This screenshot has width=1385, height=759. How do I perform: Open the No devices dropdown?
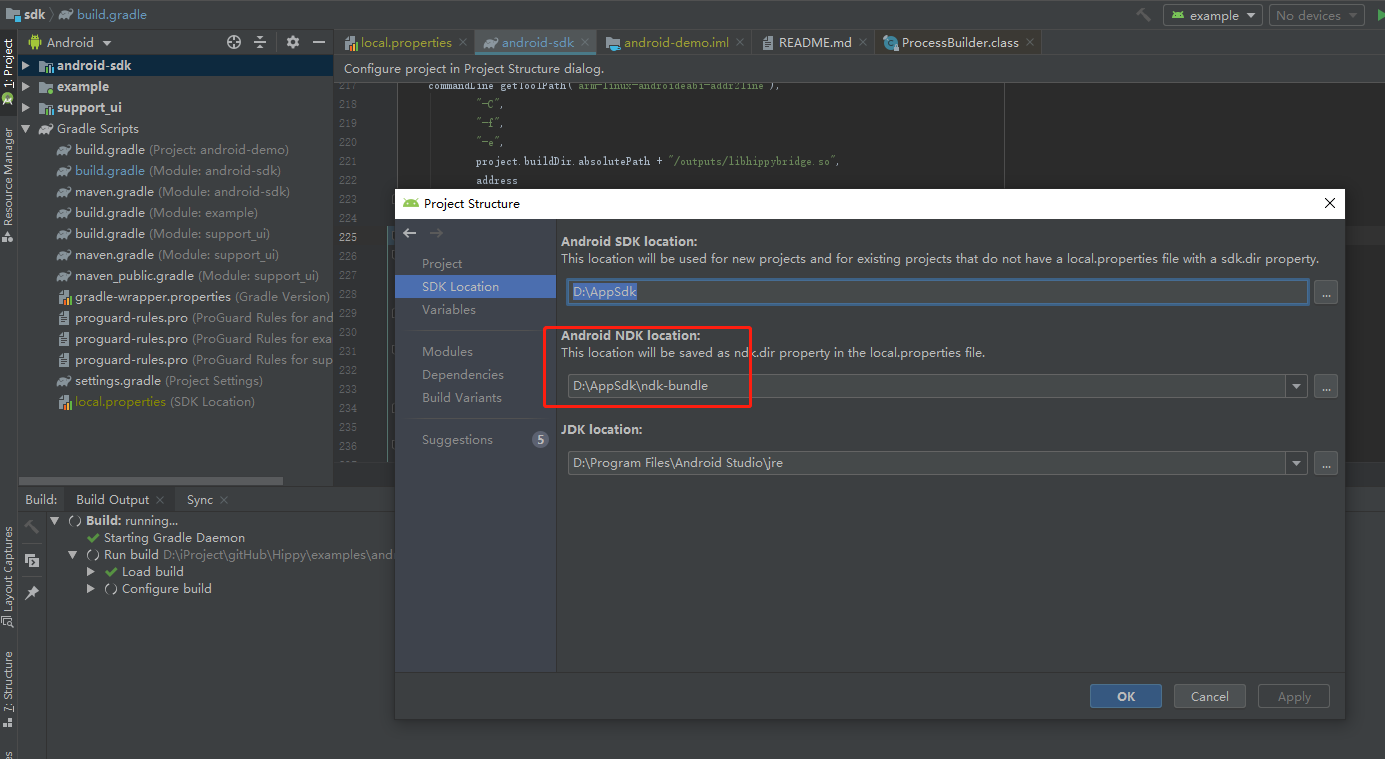pos(1317,15)
